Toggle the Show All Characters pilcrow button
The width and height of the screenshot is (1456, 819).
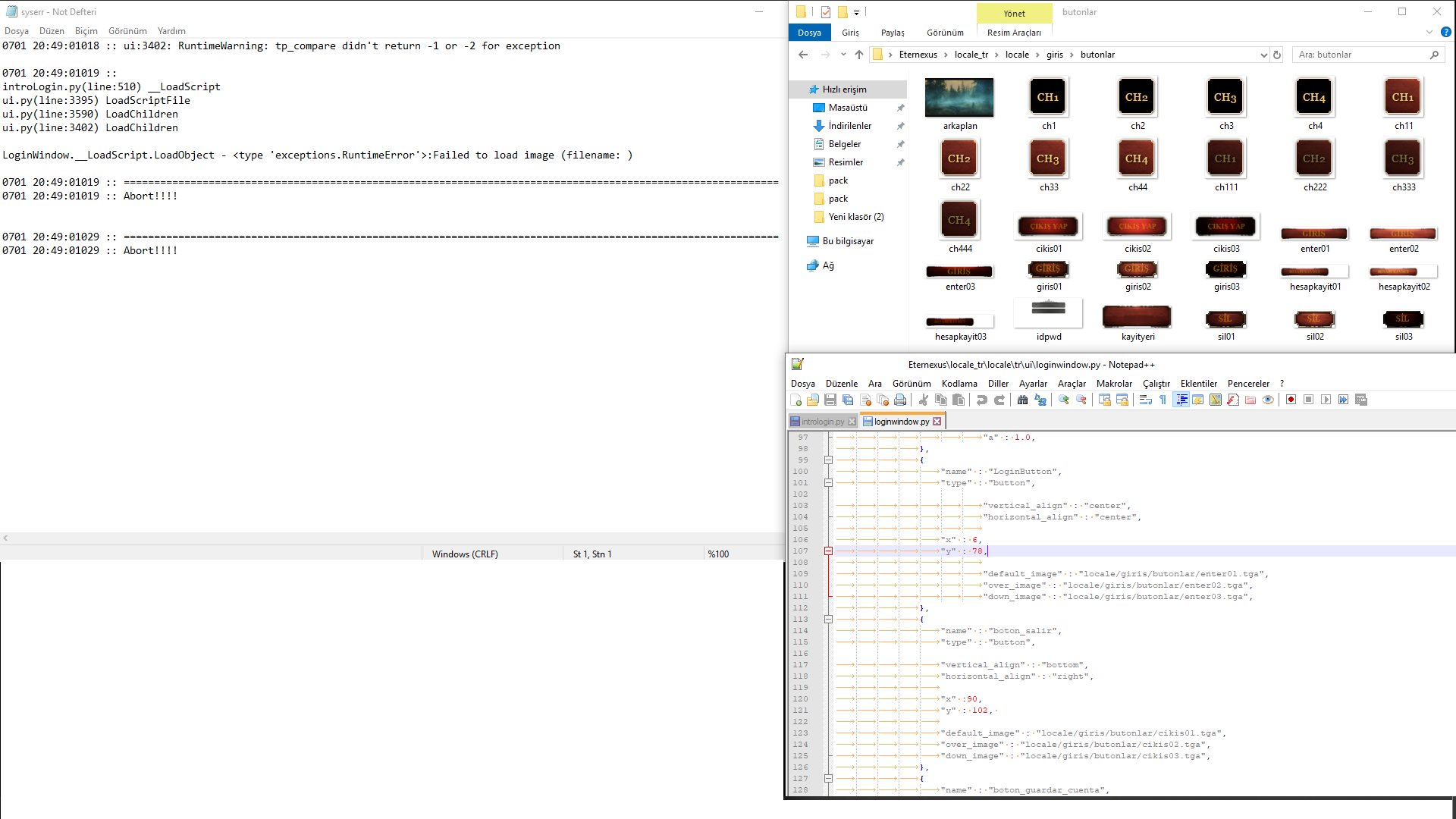click(1163, 400)
